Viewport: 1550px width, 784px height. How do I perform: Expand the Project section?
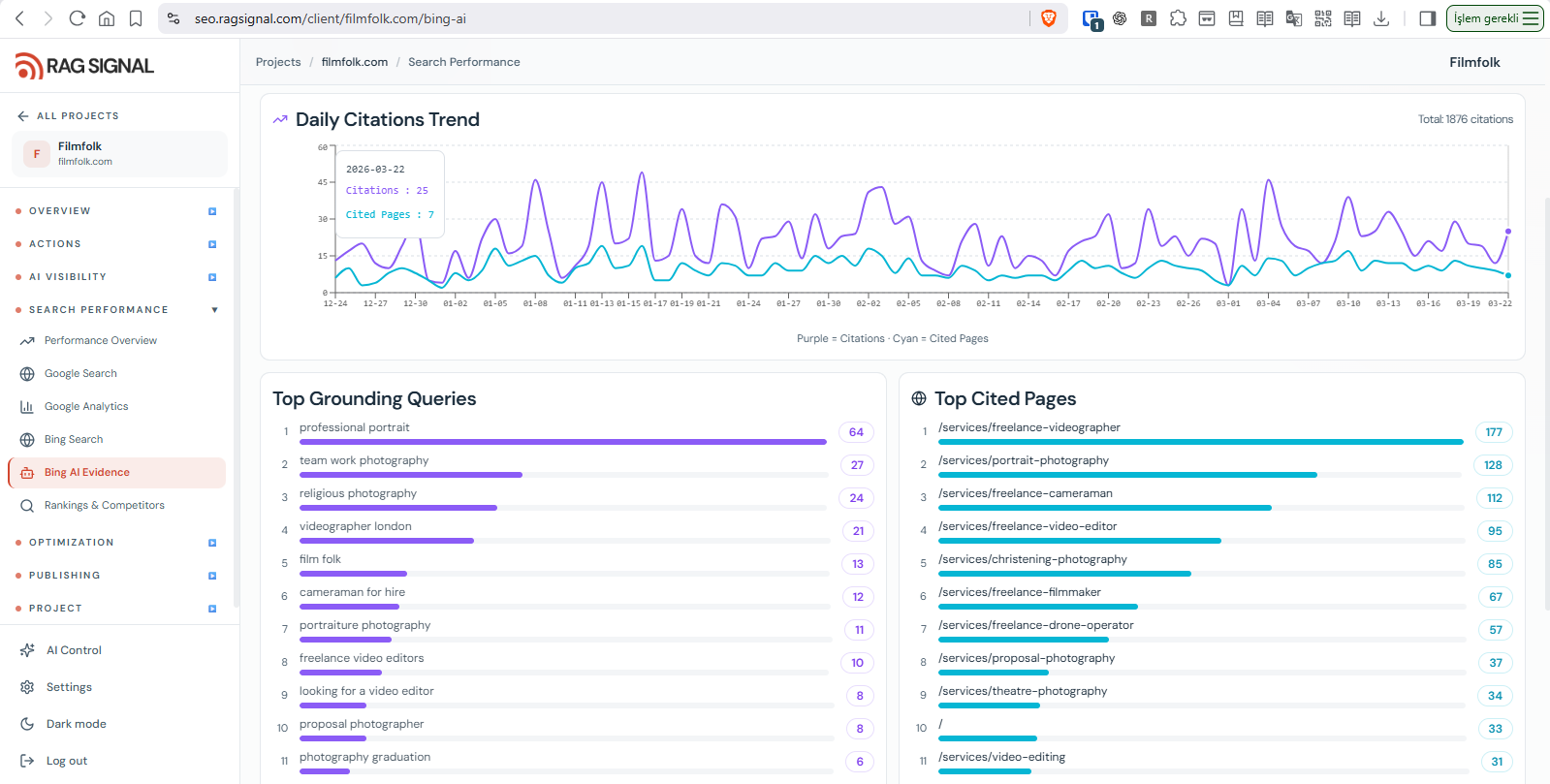pos(116,608)
